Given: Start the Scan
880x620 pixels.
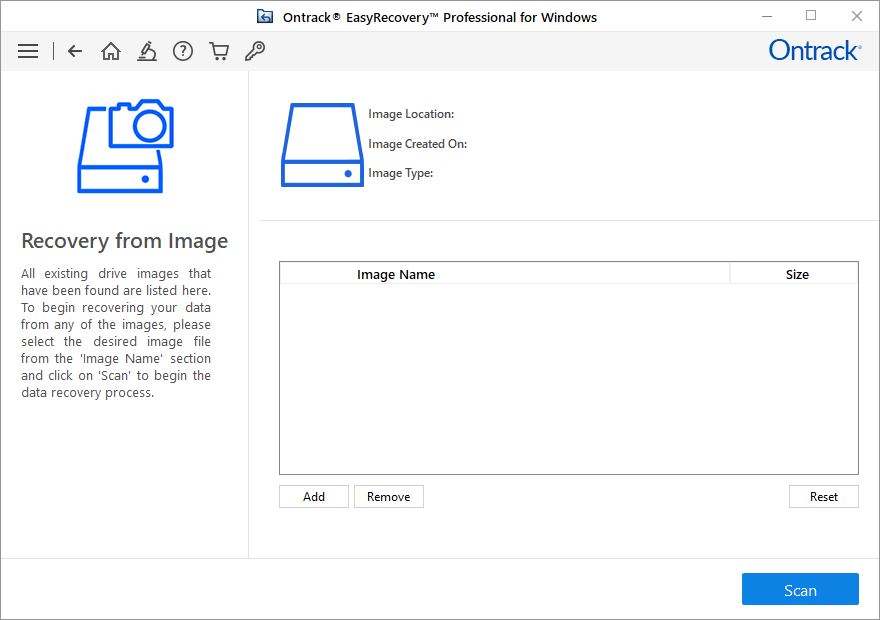Looking at the screenshot, I should [800, 589].
